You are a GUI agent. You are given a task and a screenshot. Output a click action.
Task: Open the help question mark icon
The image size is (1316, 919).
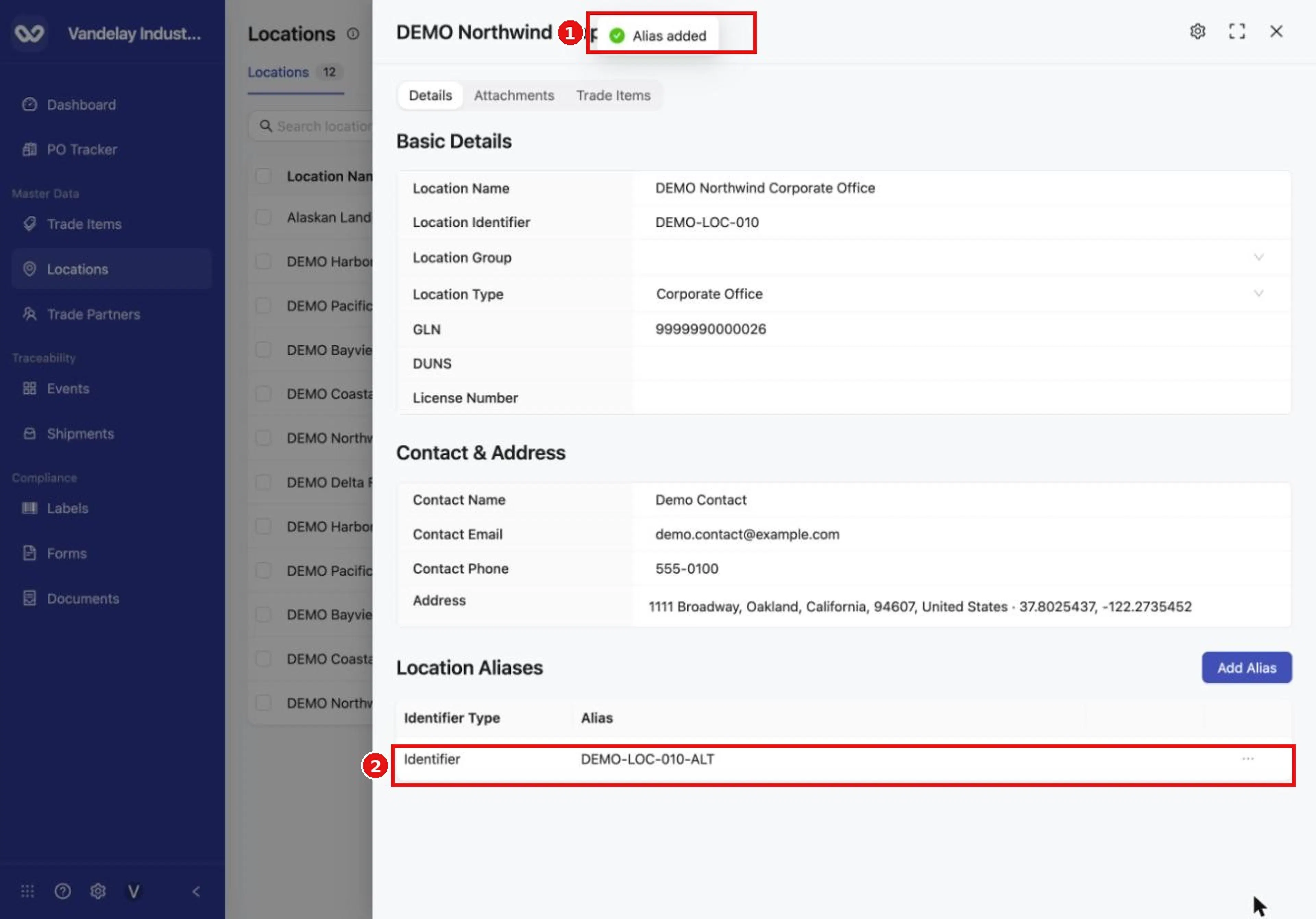click(62, 891)
